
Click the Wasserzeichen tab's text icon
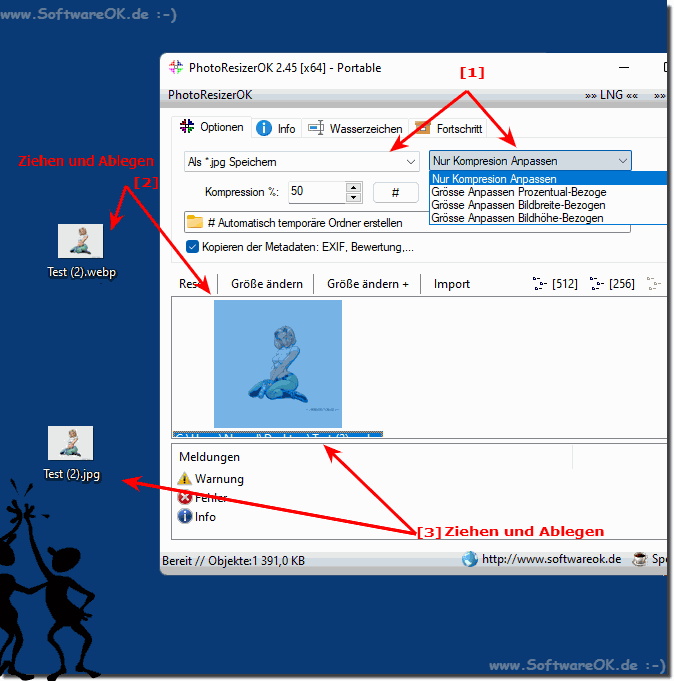tap(316, 128)
